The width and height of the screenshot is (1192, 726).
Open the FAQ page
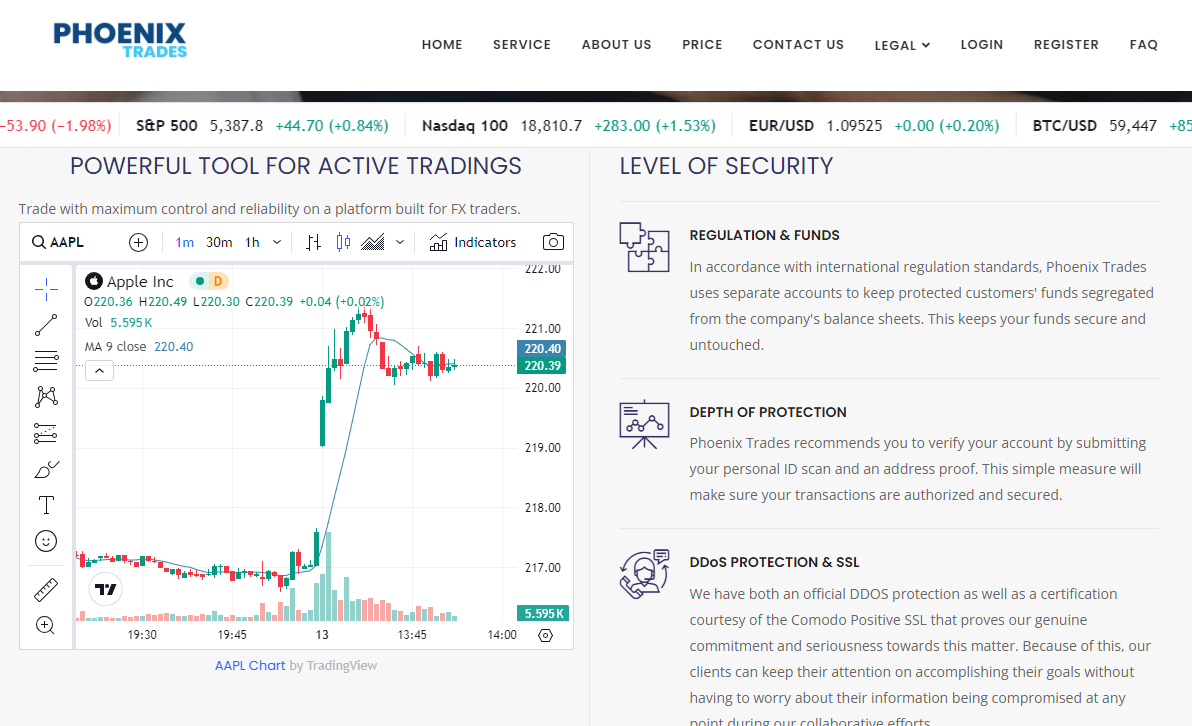(1144, 45)
